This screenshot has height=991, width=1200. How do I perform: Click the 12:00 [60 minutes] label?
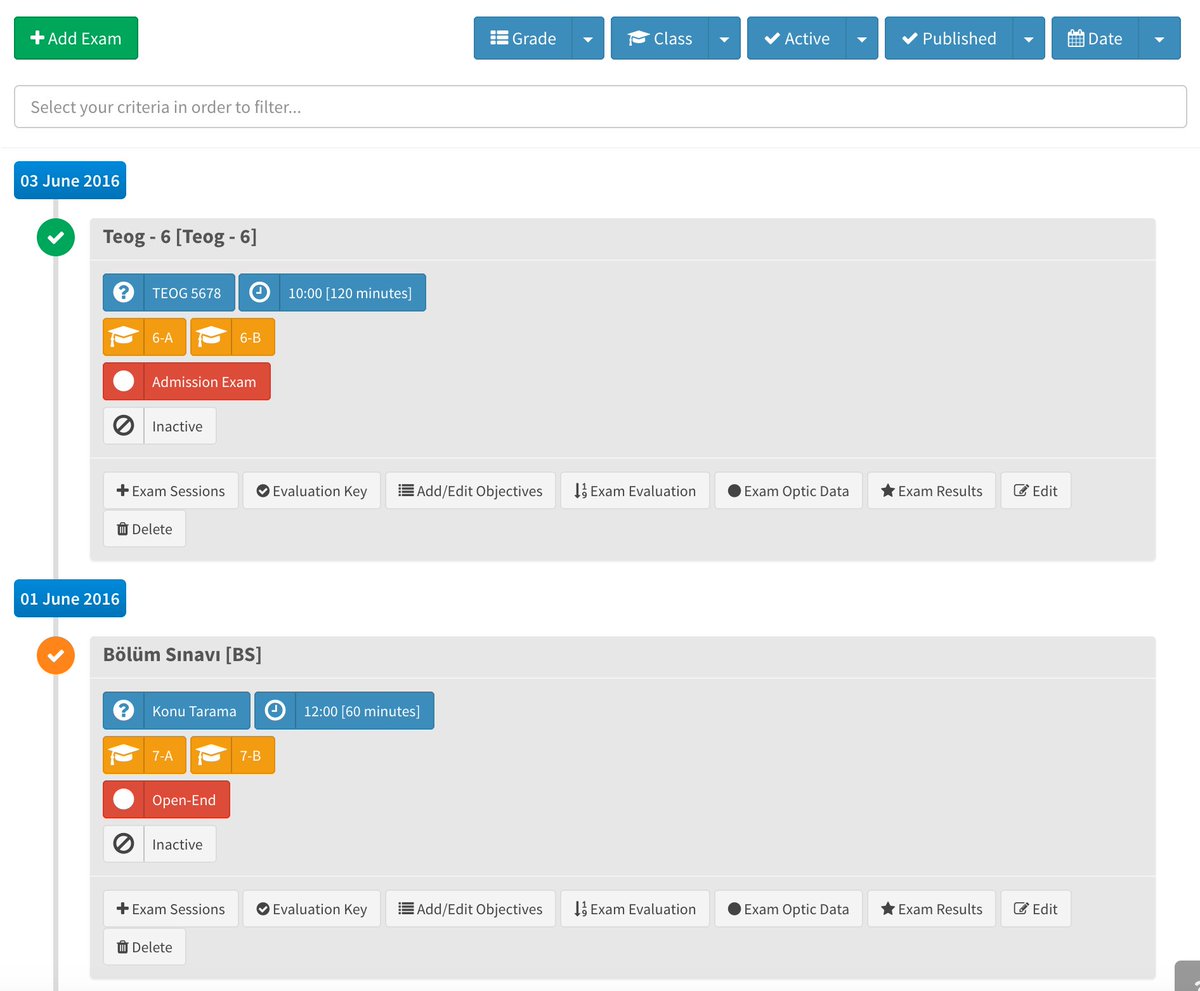click(362, 711)
